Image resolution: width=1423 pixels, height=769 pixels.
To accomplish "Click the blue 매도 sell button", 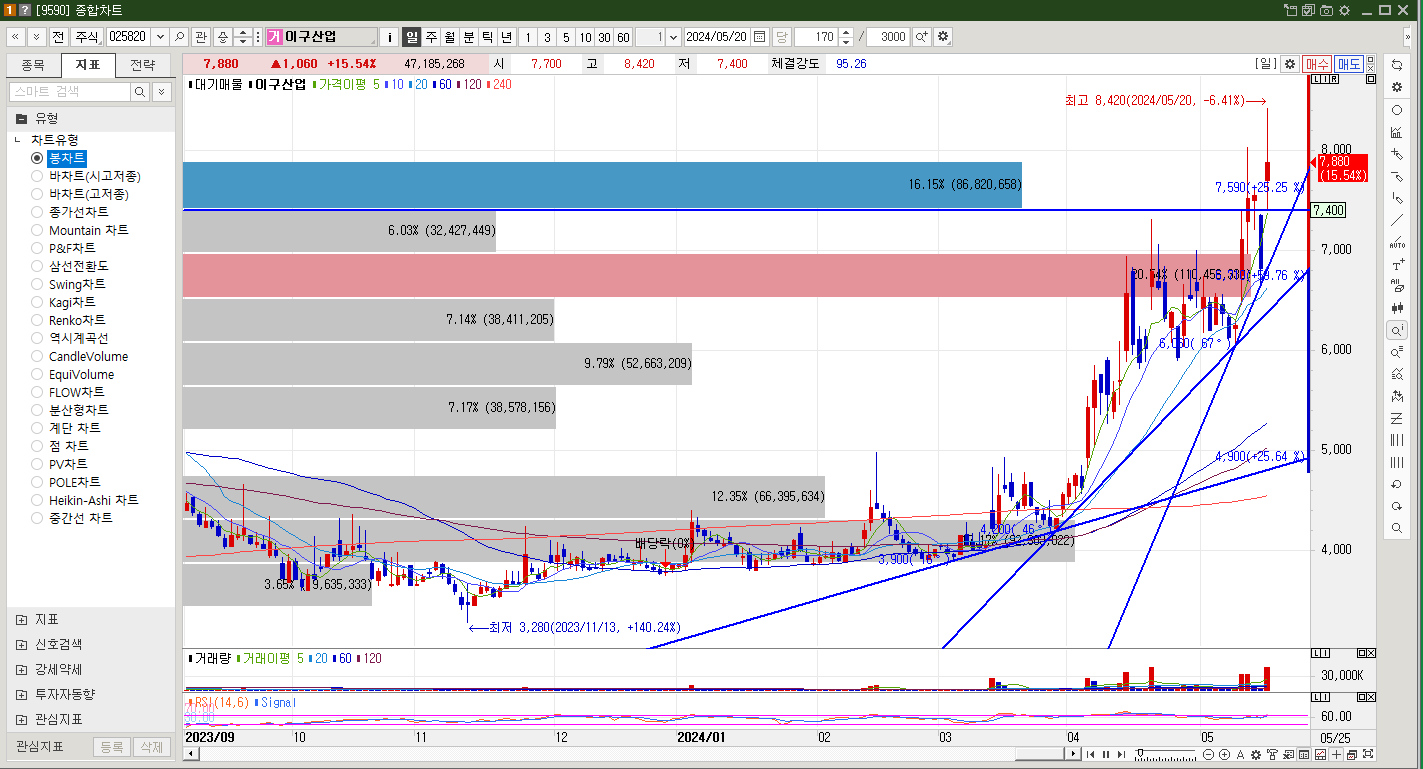I will [1348, 63].
